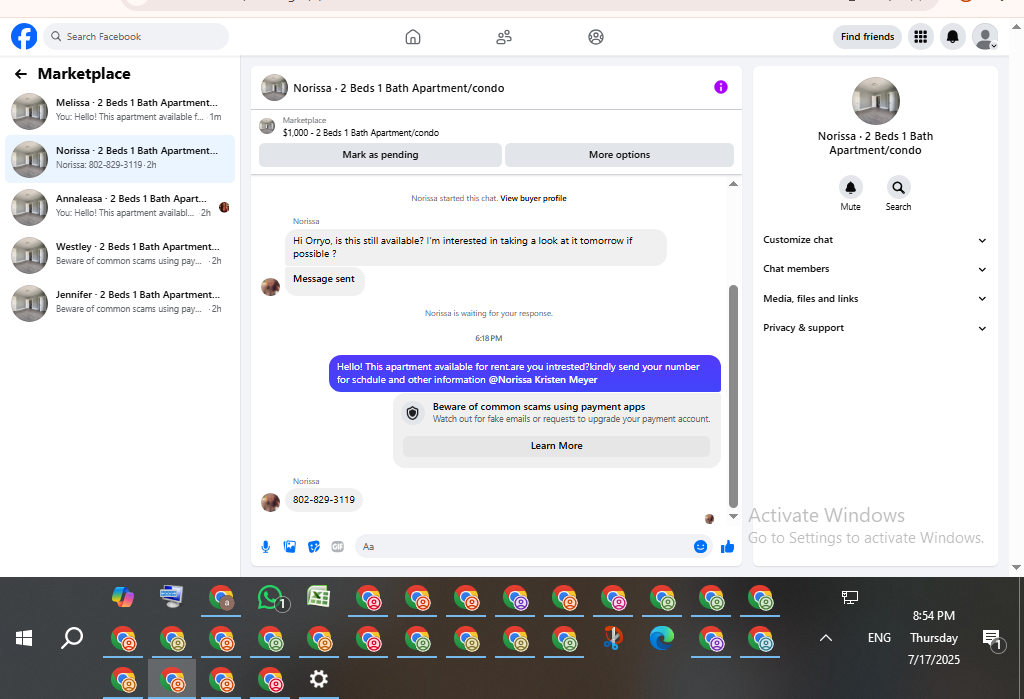Open WhatsApp from the taskbar
1024x699 pixels.
point(271,598)
